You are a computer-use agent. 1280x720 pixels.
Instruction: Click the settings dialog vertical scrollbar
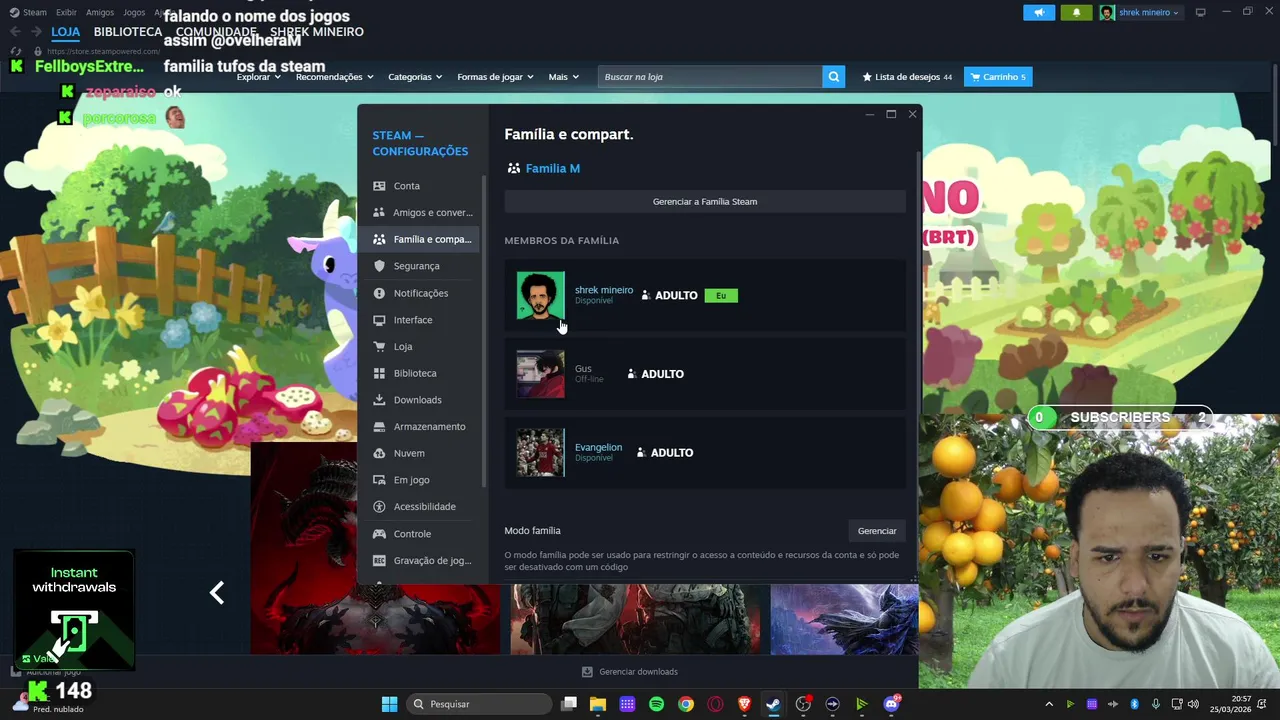coord(918,280)
